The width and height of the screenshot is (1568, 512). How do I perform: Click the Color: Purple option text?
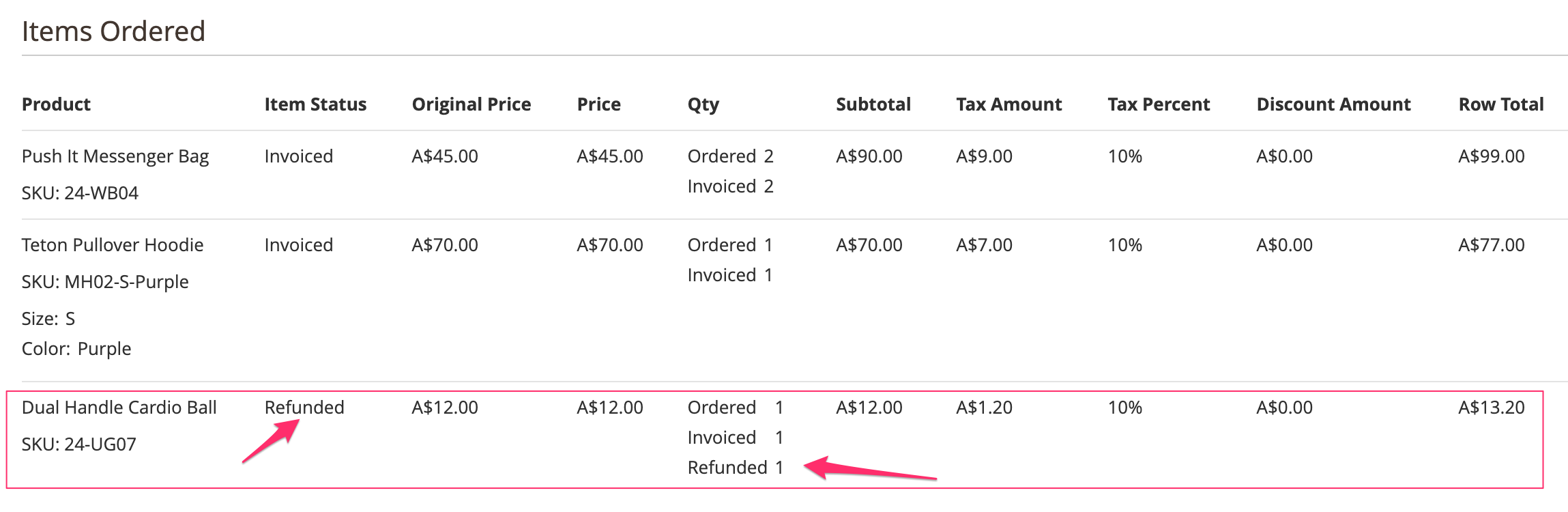pos(76,349)
